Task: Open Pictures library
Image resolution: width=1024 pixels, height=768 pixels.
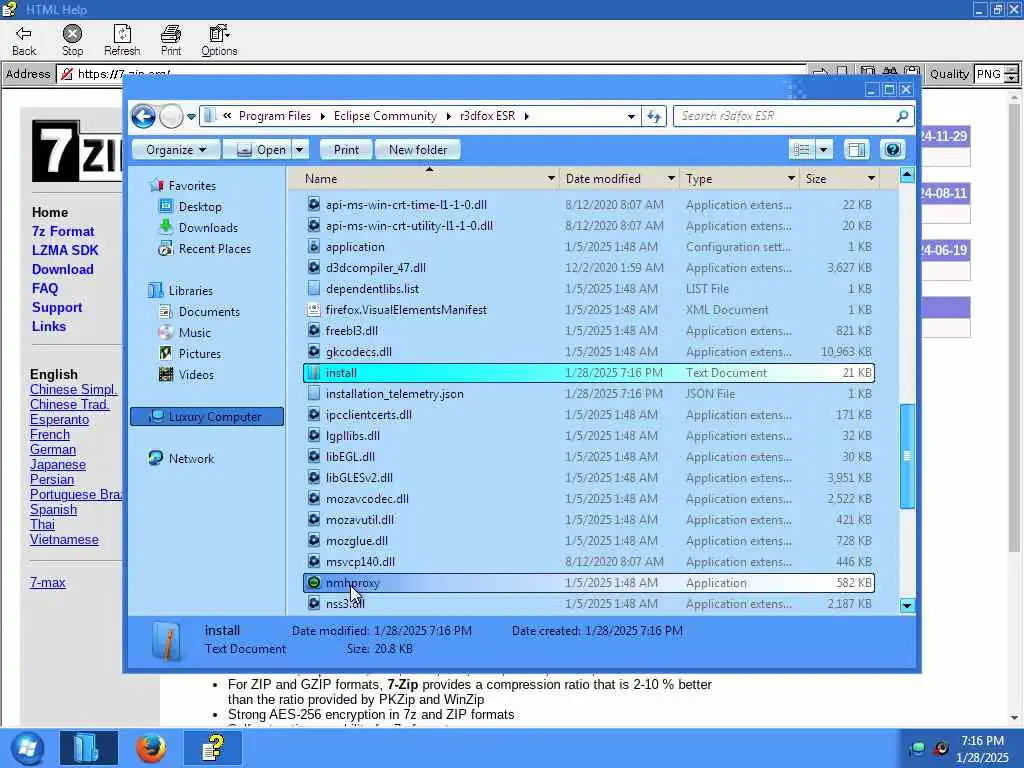Action: [x=190, y=353]
